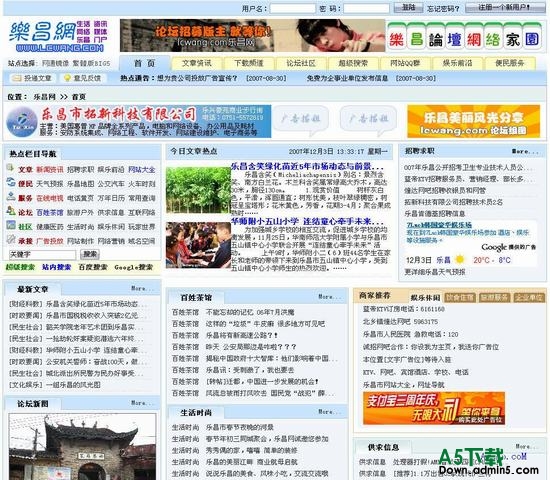Open More link in 生活时尚 panel
This screenshot has height=480, width=550.
[x=329, y=412]
